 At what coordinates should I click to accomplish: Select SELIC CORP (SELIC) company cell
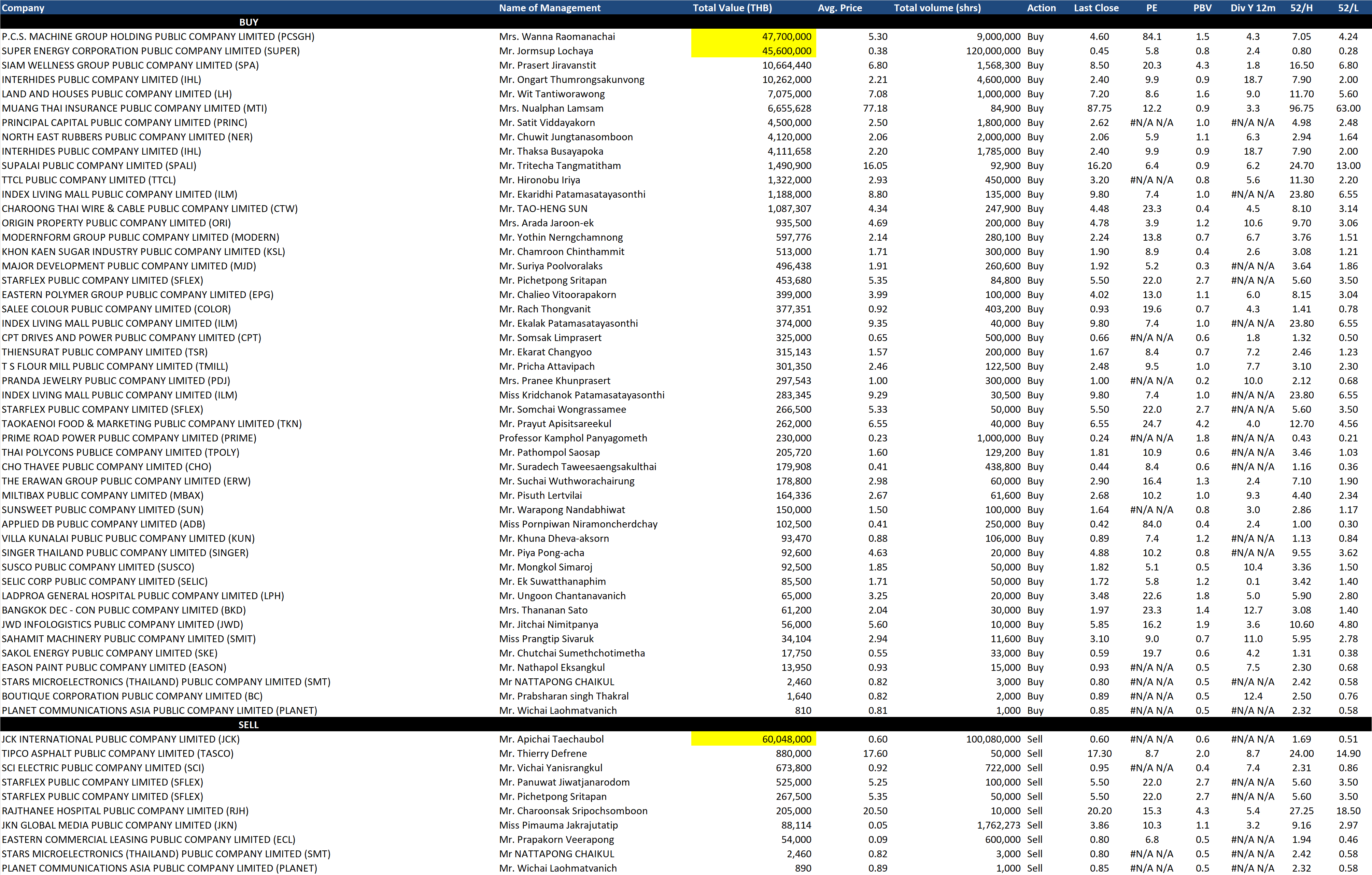pyautogui.click(x=104, y=582)
